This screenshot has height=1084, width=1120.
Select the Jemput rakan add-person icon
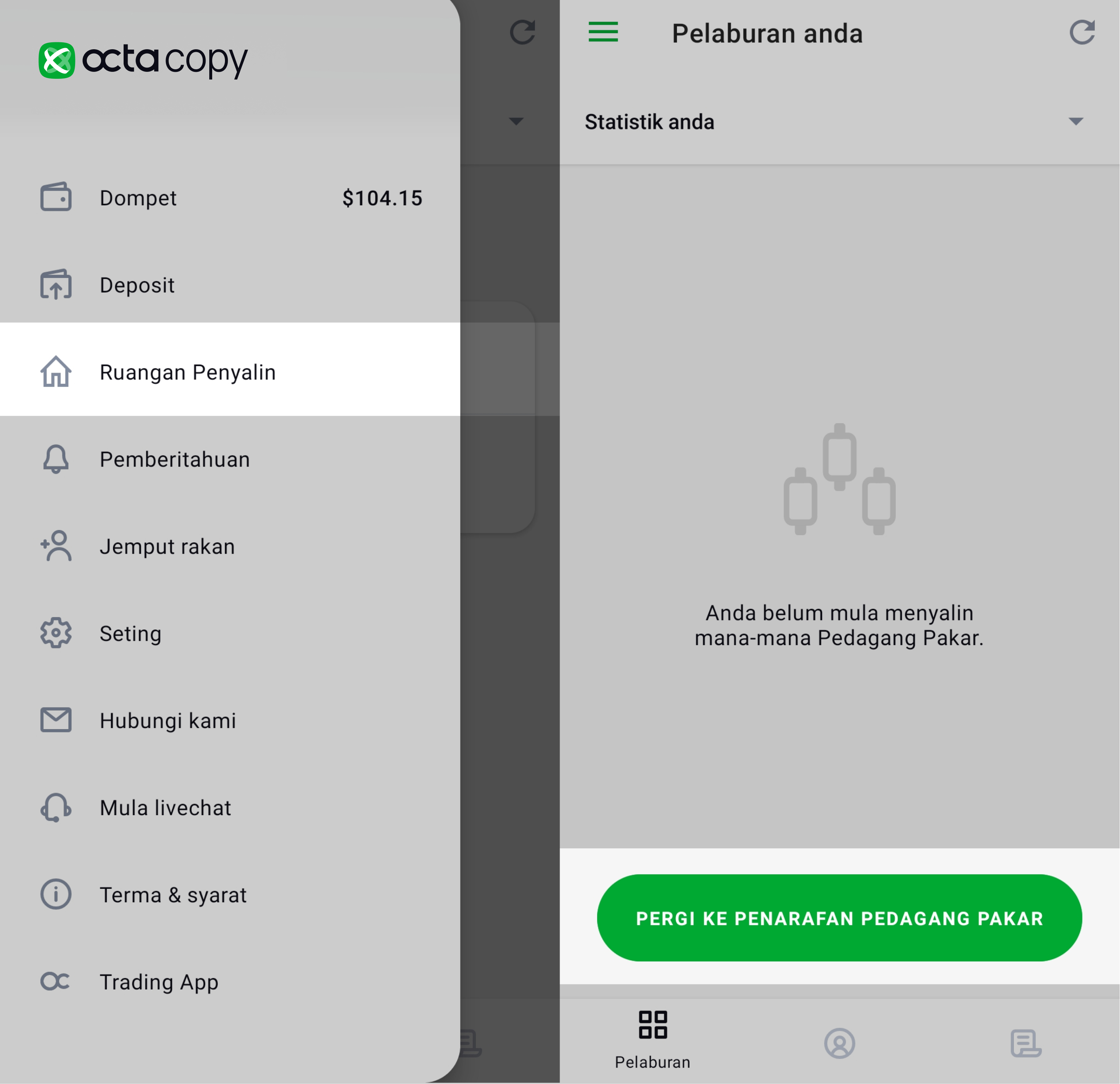[56, 545]
